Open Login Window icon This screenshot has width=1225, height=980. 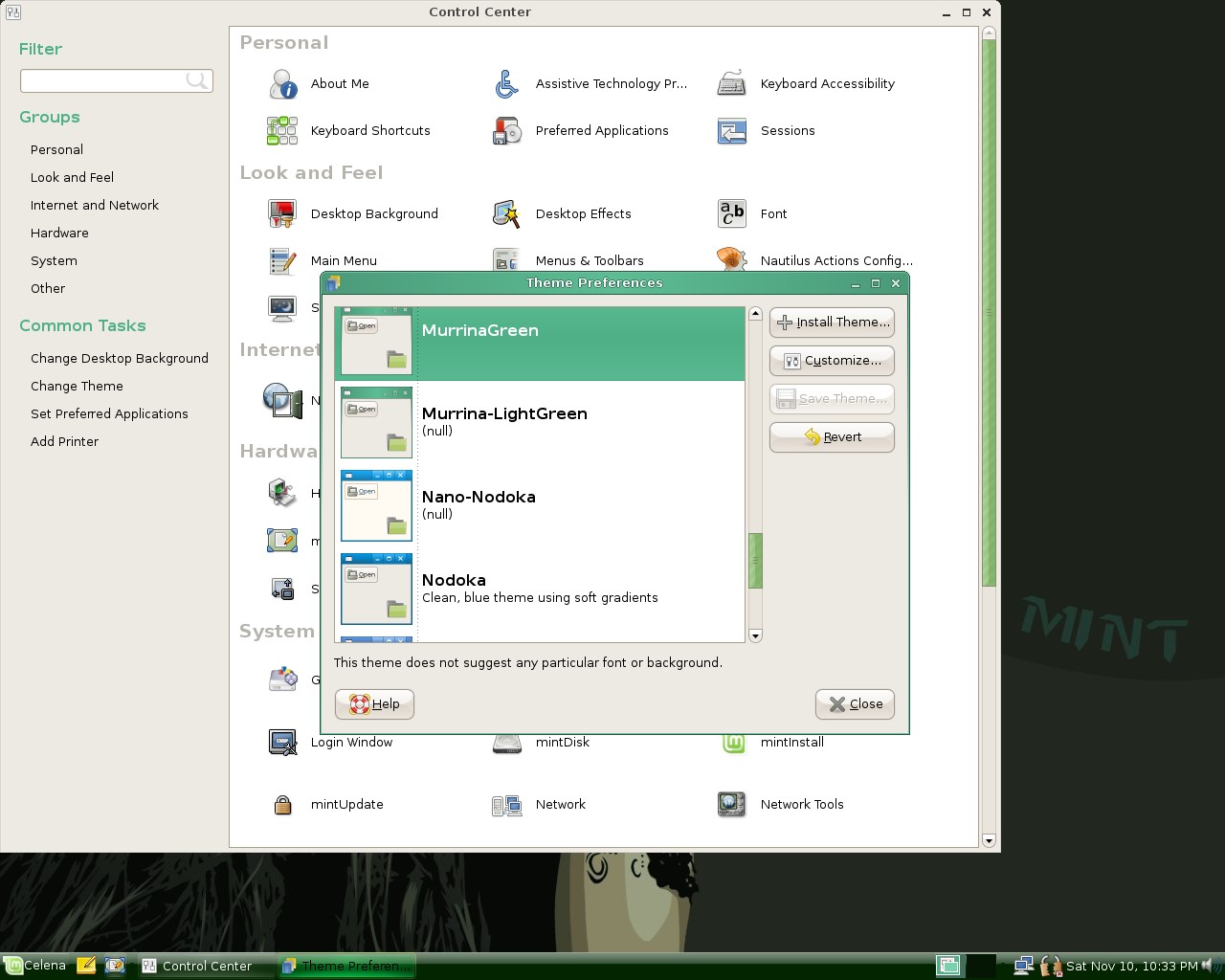tap(283, 743)
